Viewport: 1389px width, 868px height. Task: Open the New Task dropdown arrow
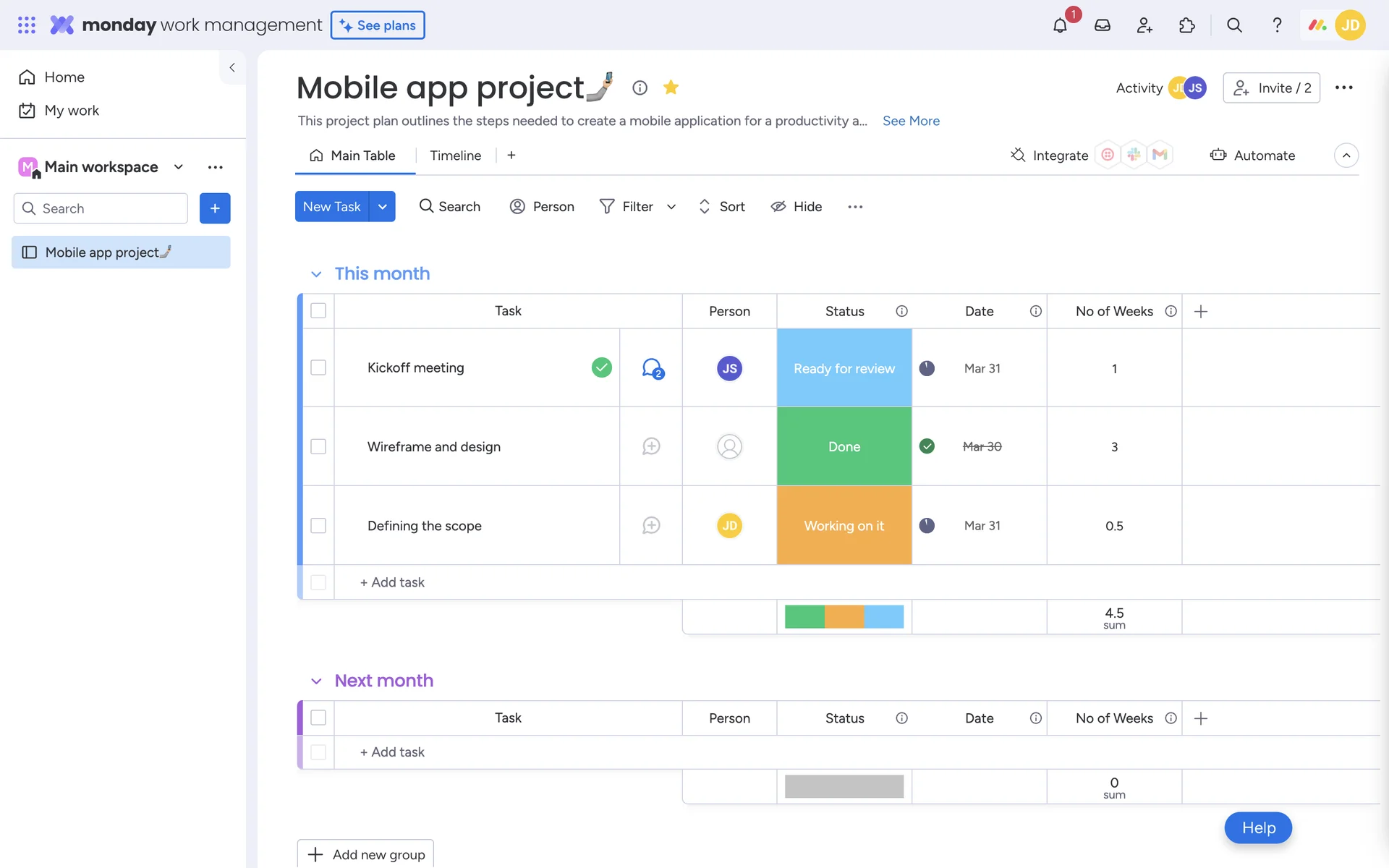click(382, 207)
